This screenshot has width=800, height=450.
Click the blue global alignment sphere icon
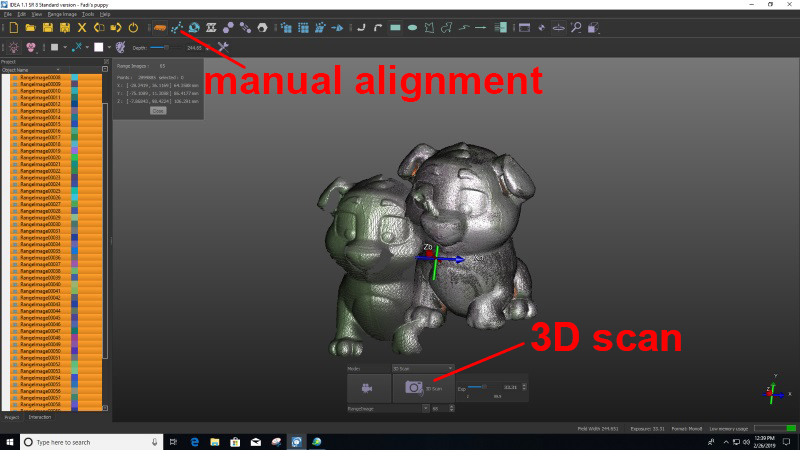coord(194,28)
